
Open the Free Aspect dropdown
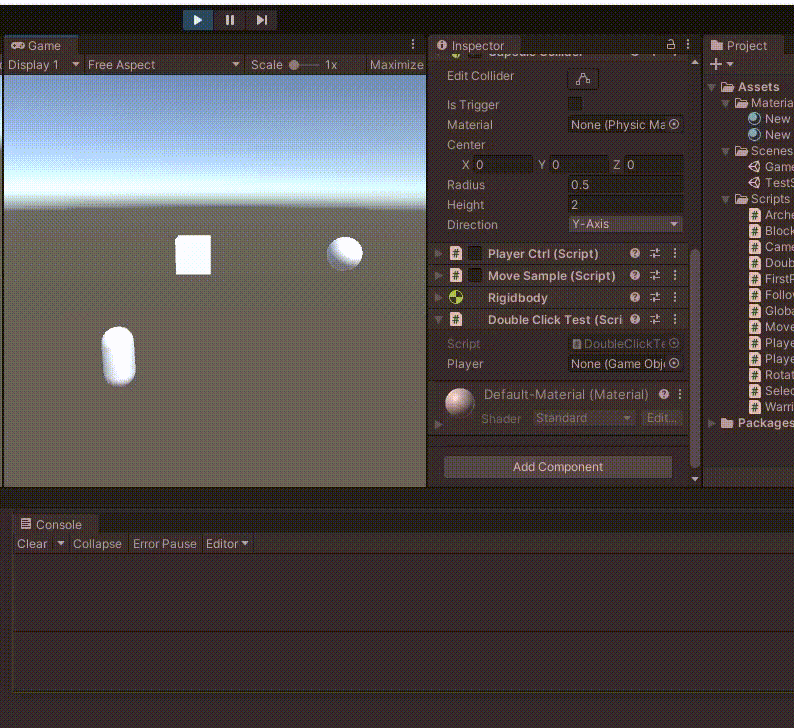pyautogui.click(x=163, y=65)
